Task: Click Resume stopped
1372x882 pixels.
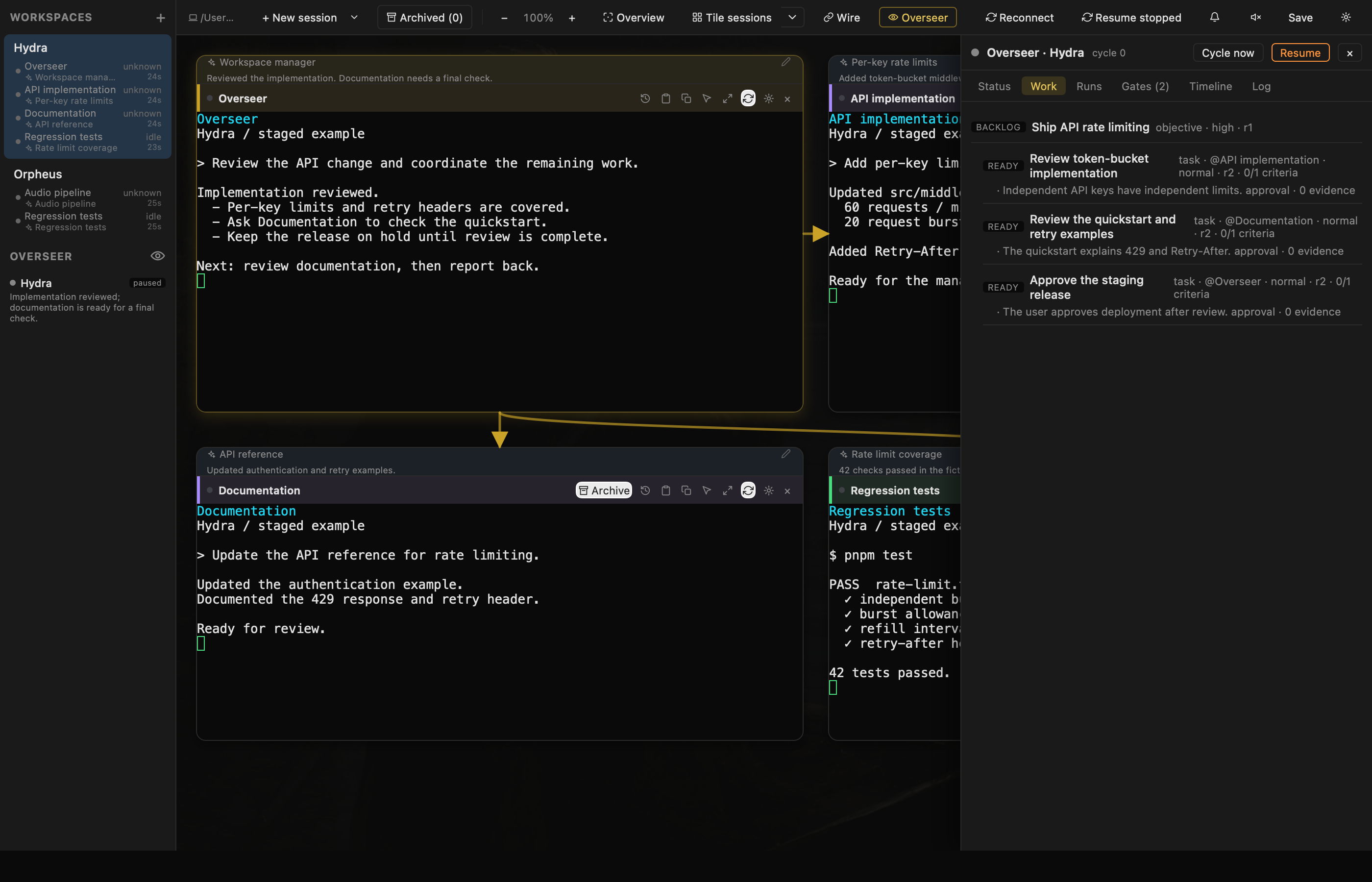Action: coord(1131,18)
